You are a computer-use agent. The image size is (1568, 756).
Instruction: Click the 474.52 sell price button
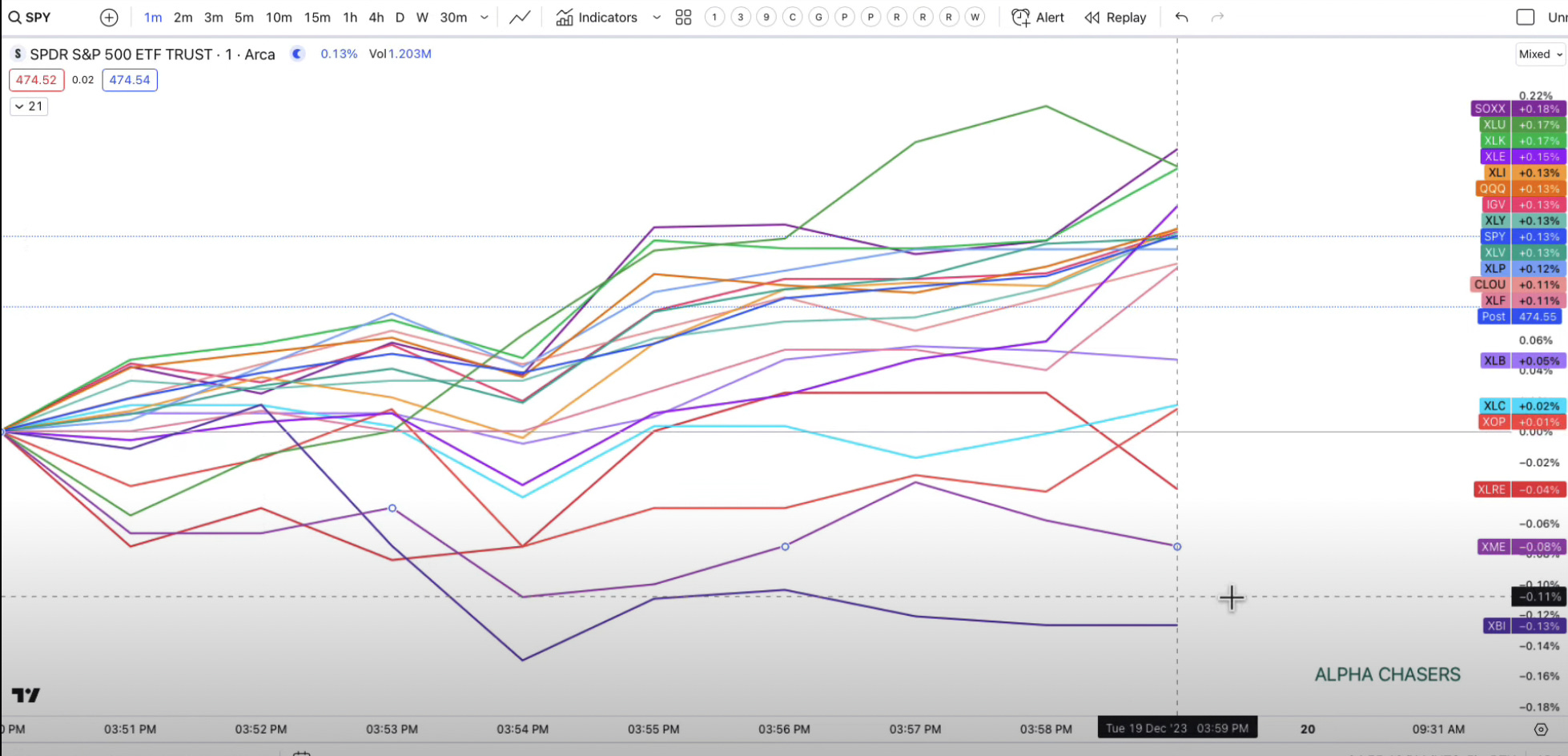tap(37, 80)
